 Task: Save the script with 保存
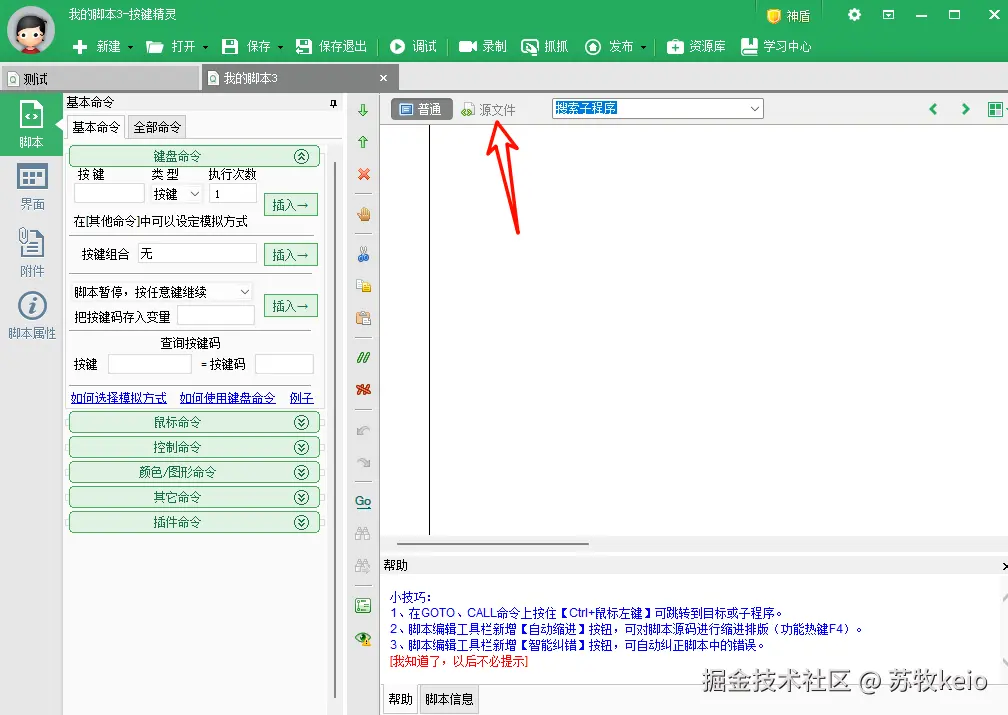pyautogui.click(x=246, y=46)
